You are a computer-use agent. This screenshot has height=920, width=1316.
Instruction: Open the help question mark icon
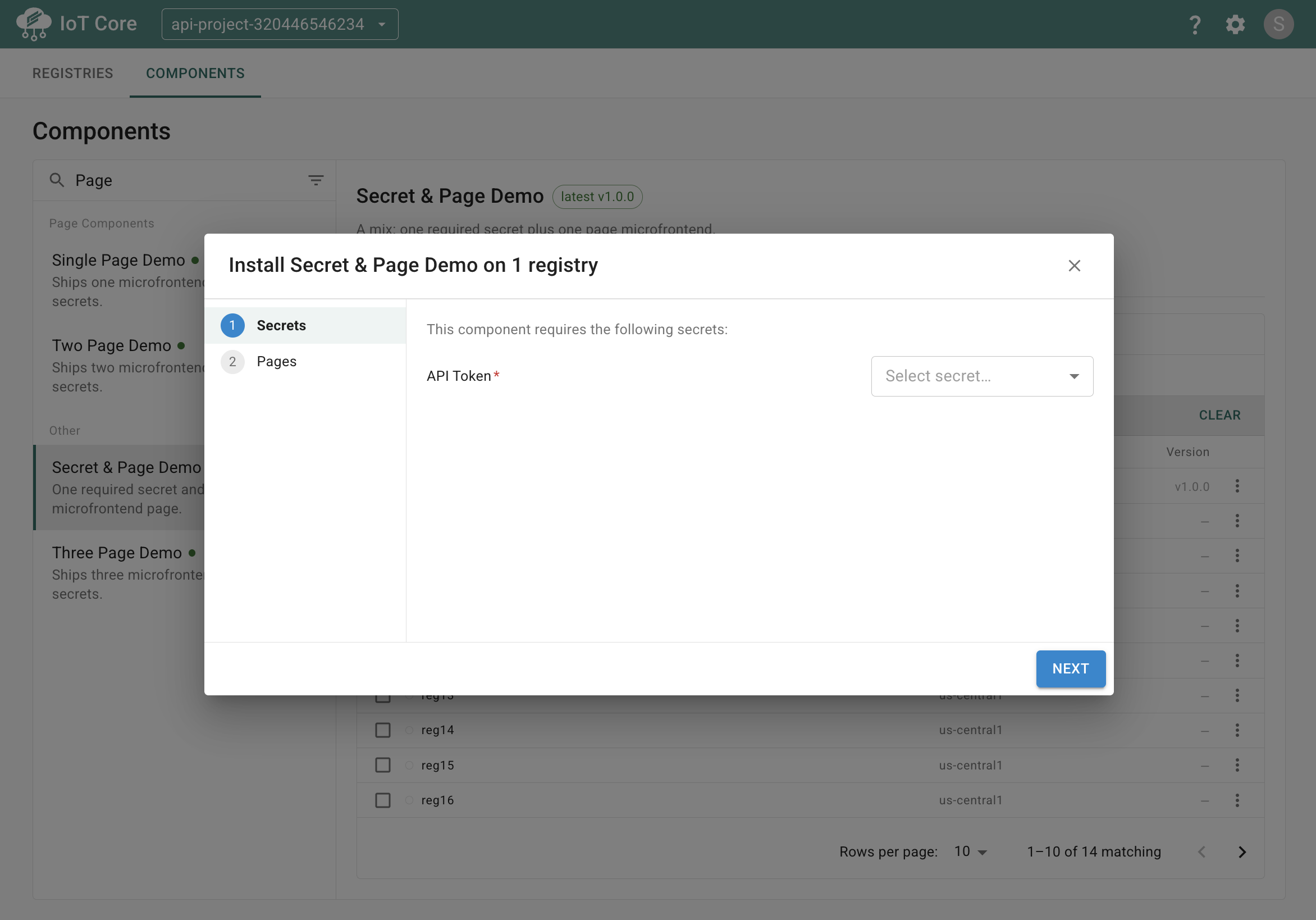tap(1195, 25)
